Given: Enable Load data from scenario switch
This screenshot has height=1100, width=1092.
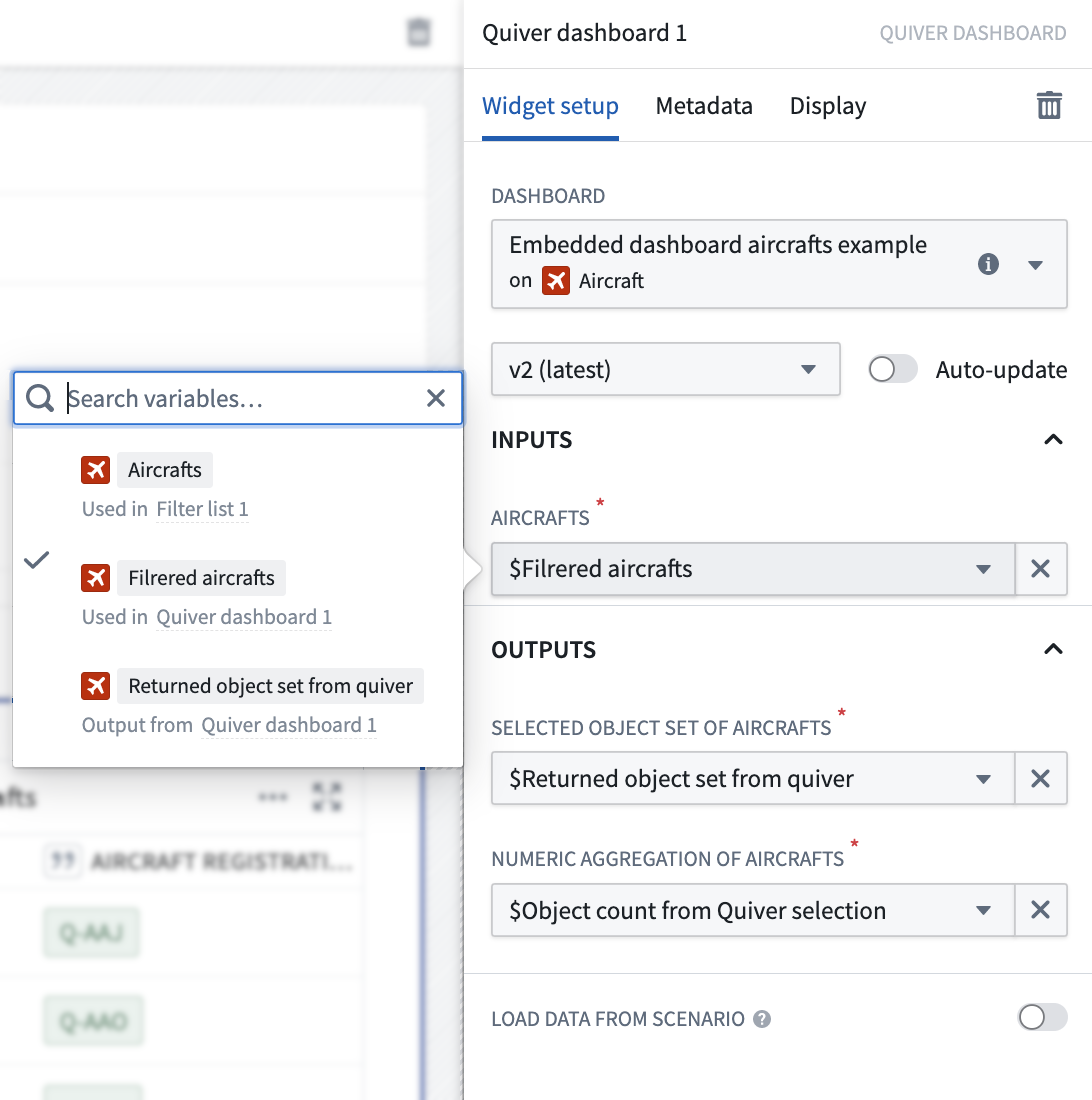Looking at the screenshot, I should pos(1042,1017).
